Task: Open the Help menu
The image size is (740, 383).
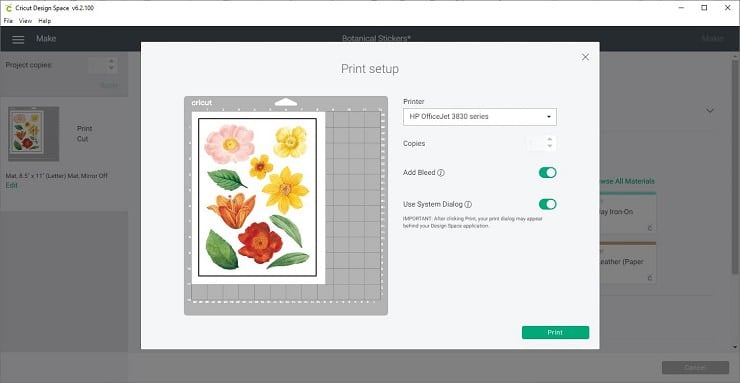Action: [44, 21]
